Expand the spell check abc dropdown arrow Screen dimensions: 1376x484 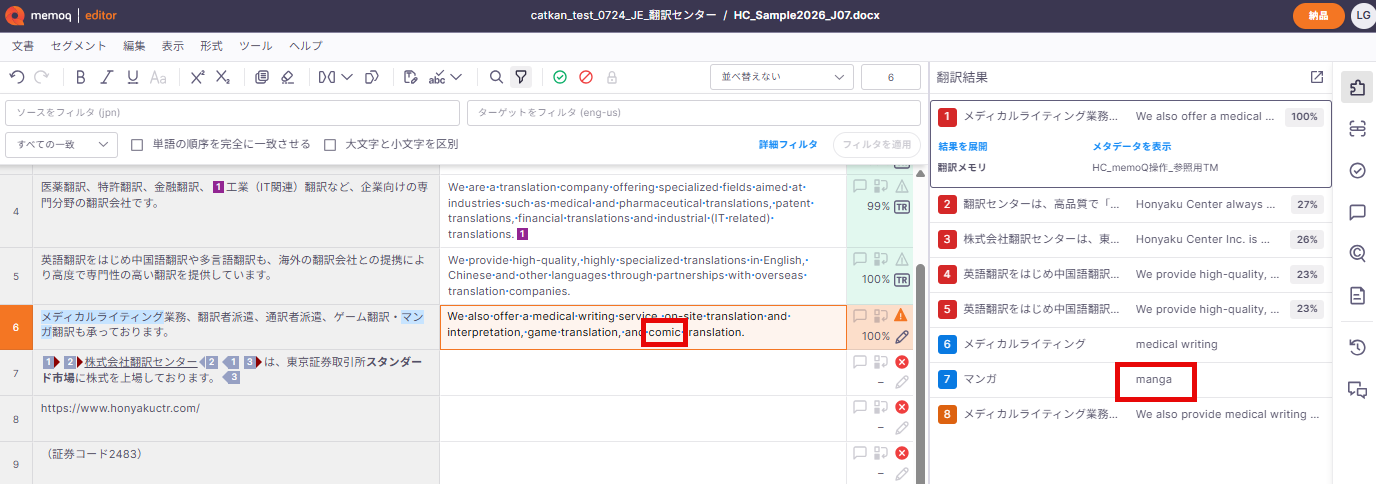456,77
